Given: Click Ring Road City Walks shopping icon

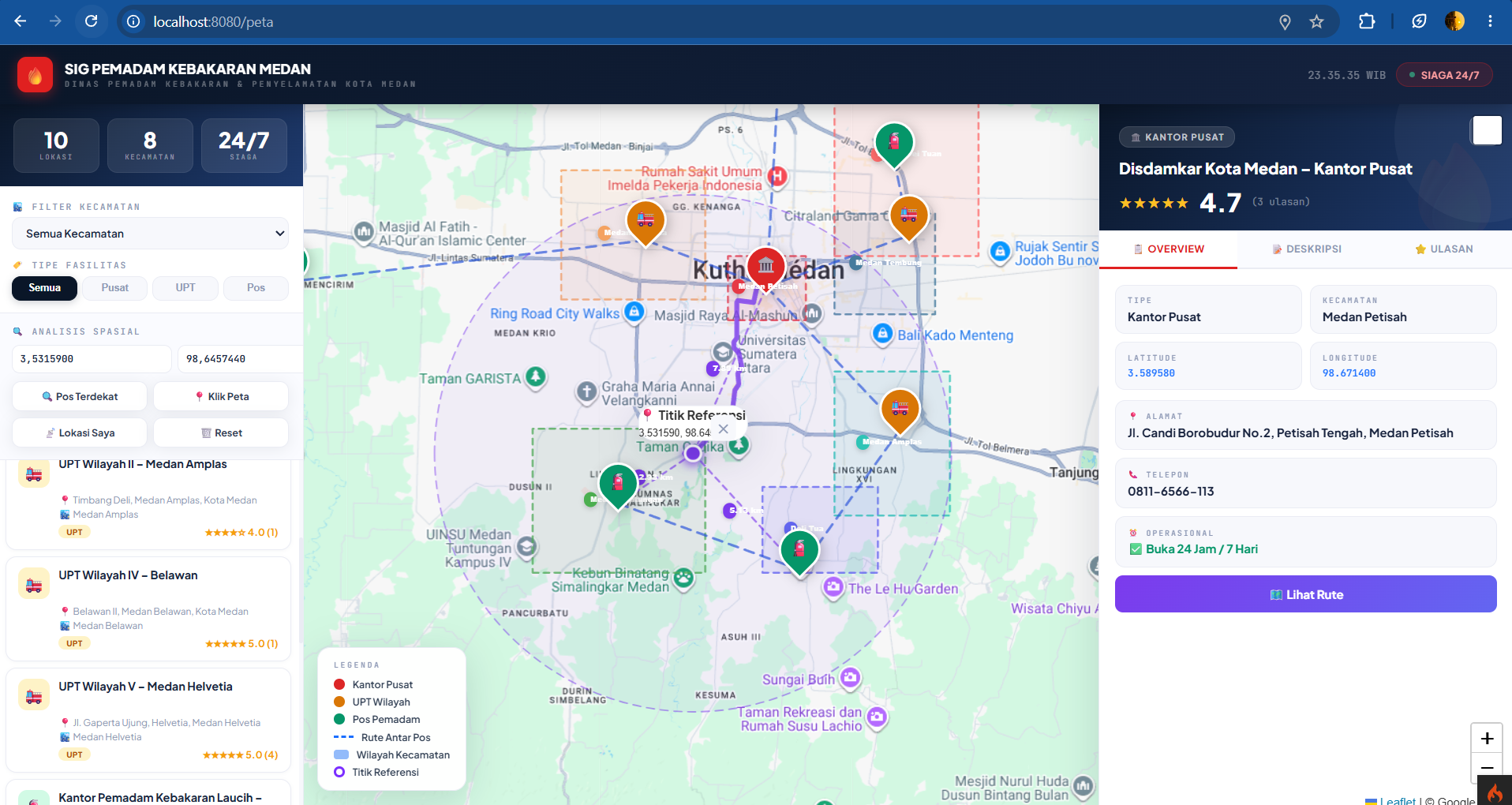Looking at the screenshot, I should coord(634,312).
